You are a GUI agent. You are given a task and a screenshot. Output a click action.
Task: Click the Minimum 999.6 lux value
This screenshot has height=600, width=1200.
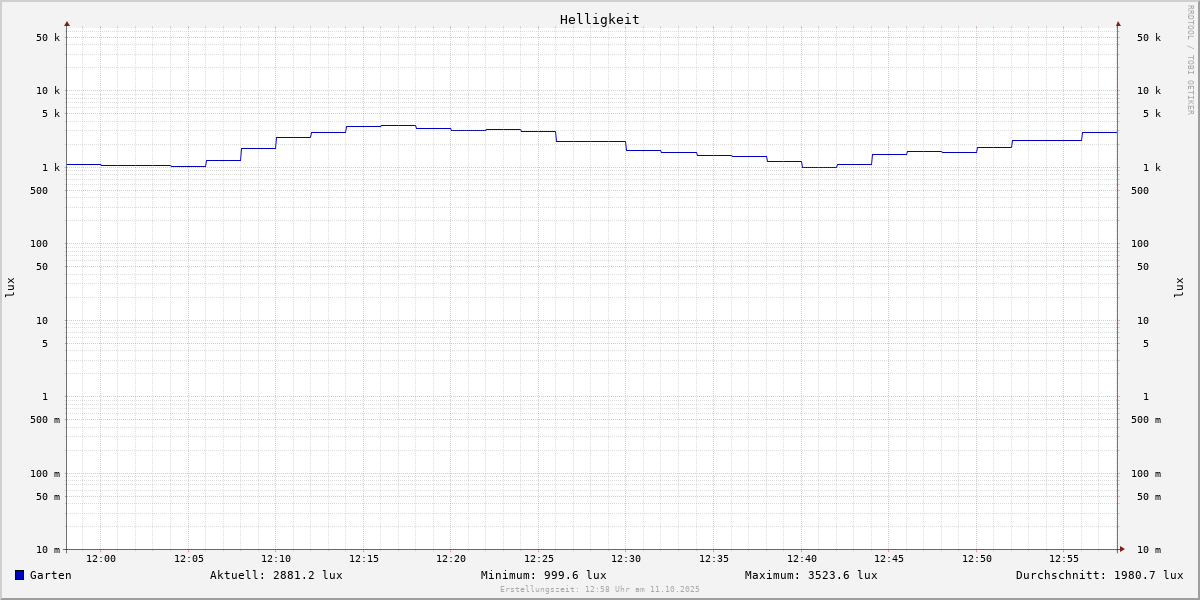[x=543, y=575]
